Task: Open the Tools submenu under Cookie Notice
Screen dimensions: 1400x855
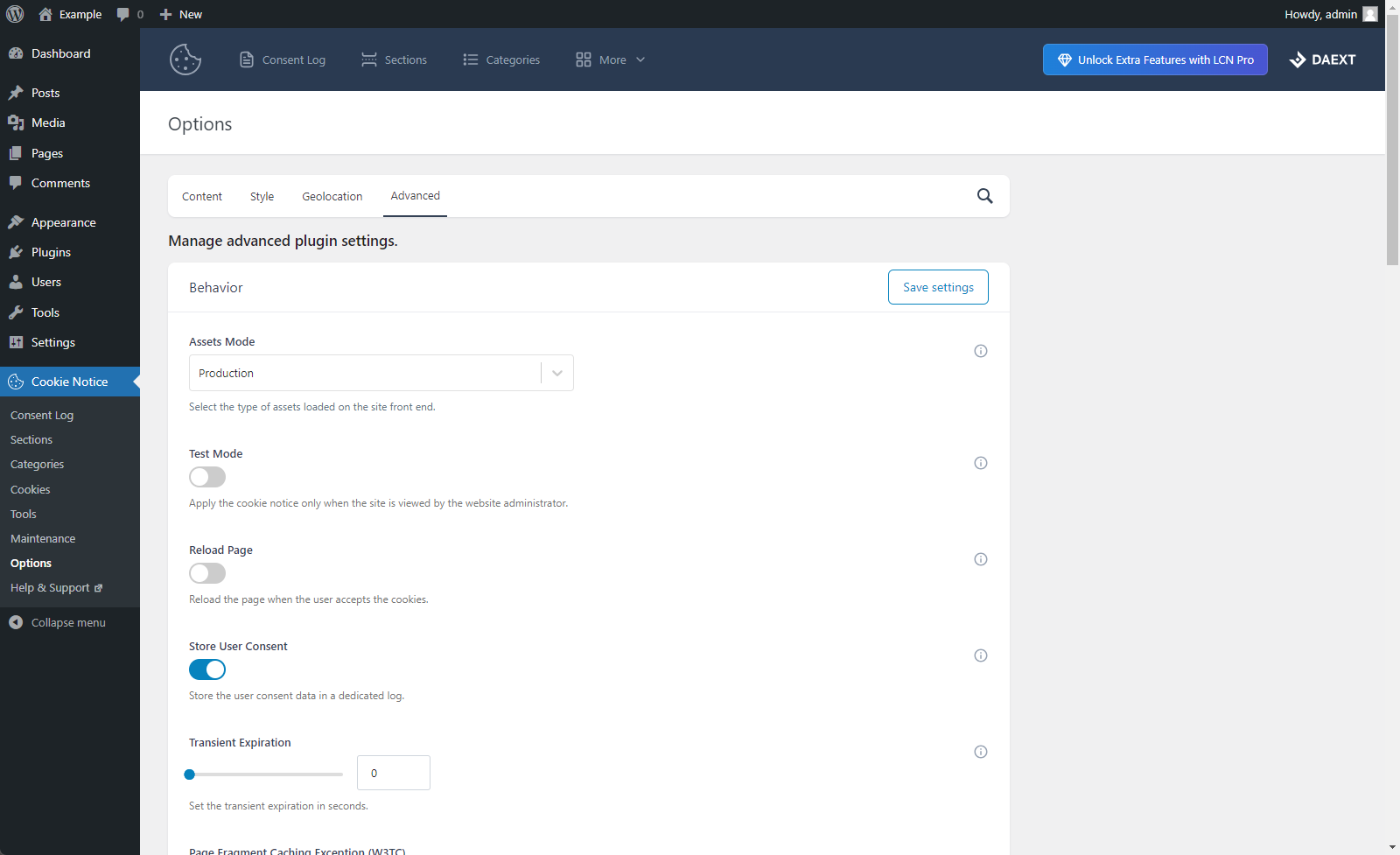Action: (24, 514)
